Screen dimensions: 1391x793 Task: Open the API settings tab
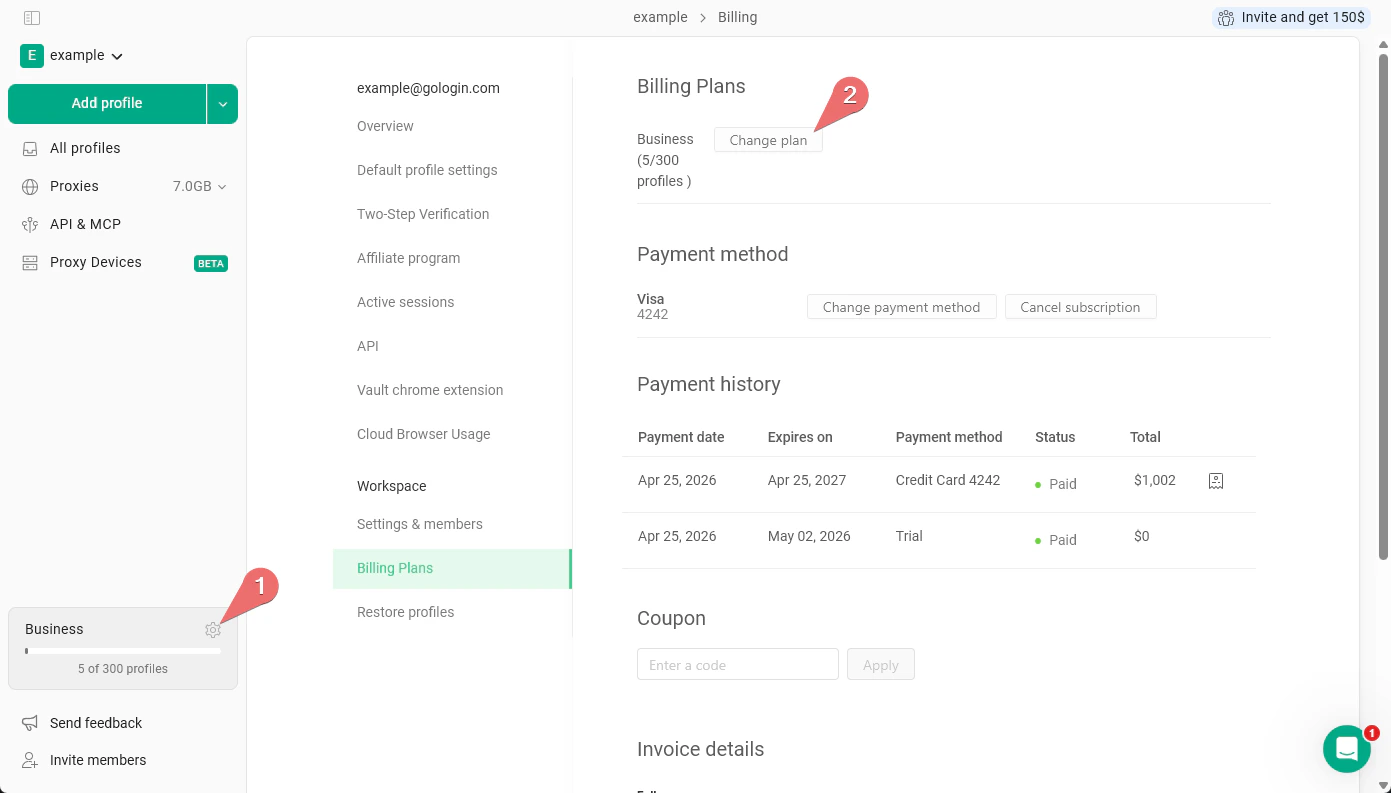(368, 346)
